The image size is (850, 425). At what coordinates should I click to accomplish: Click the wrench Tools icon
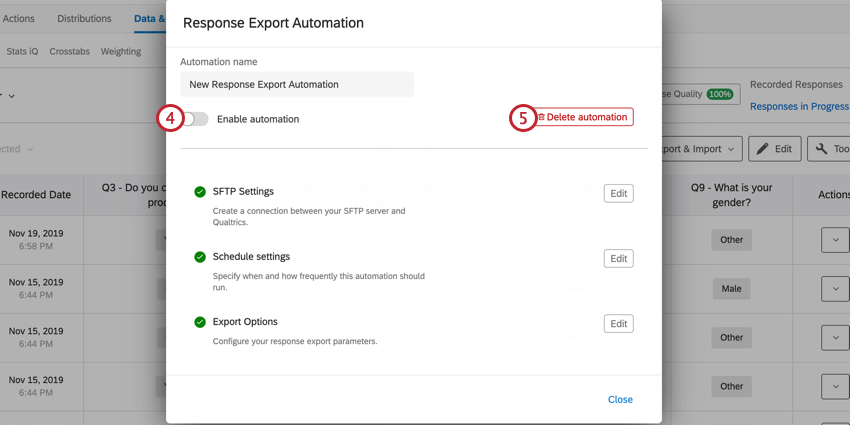821,149
